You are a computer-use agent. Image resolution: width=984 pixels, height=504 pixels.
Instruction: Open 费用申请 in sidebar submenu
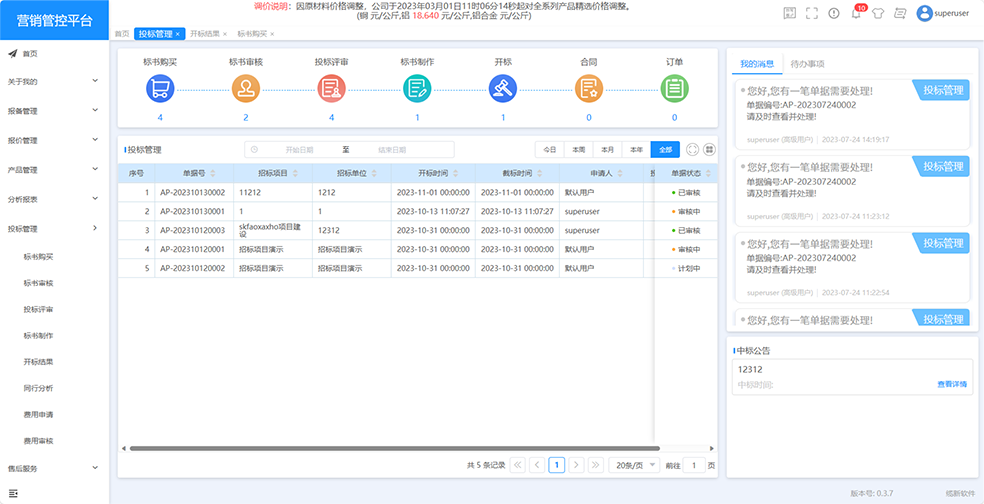tap(38, 414)
